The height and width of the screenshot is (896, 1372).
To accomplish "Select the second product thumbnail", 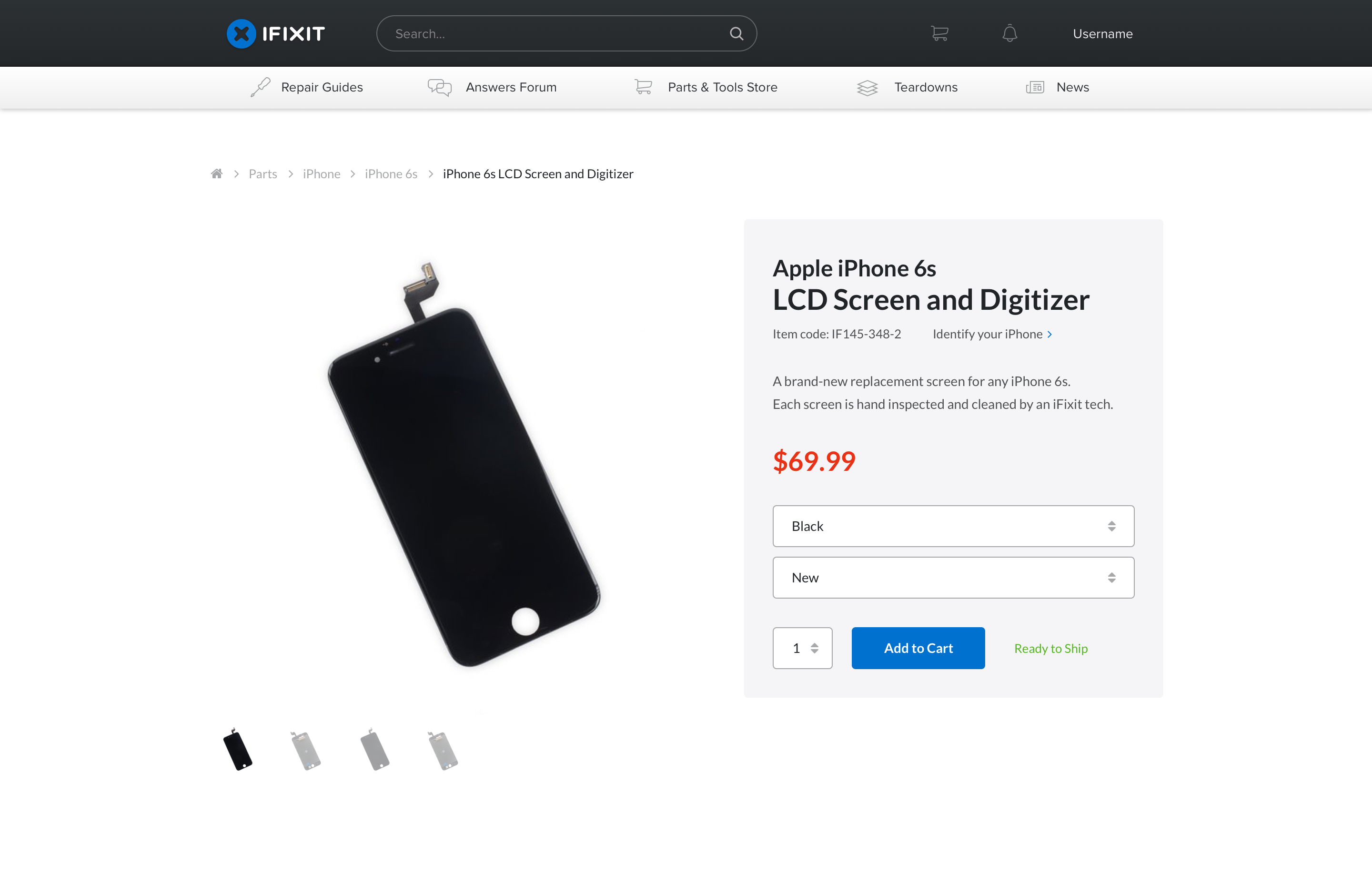I will [x=305, y=750].
